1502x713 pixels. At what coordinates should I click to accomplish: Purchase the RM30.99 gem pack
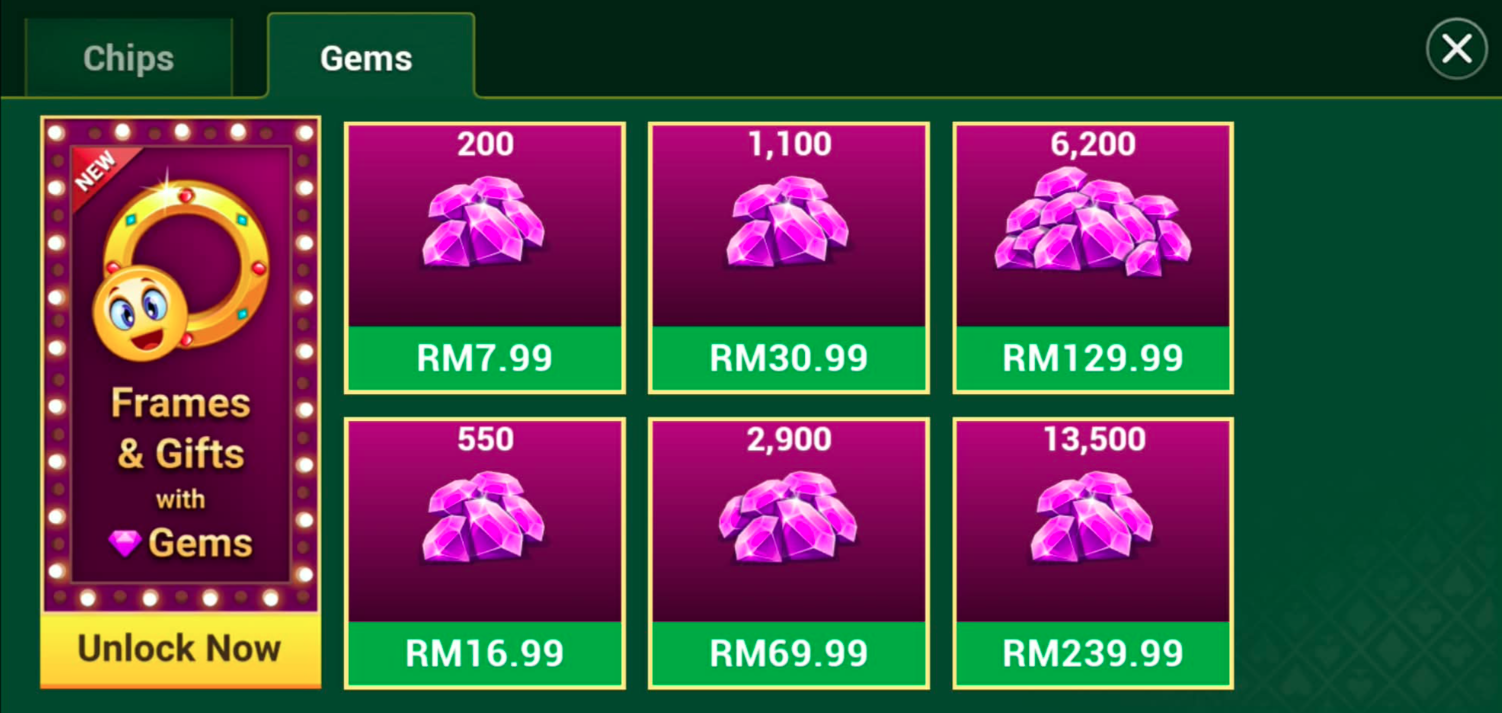(789, 358)
